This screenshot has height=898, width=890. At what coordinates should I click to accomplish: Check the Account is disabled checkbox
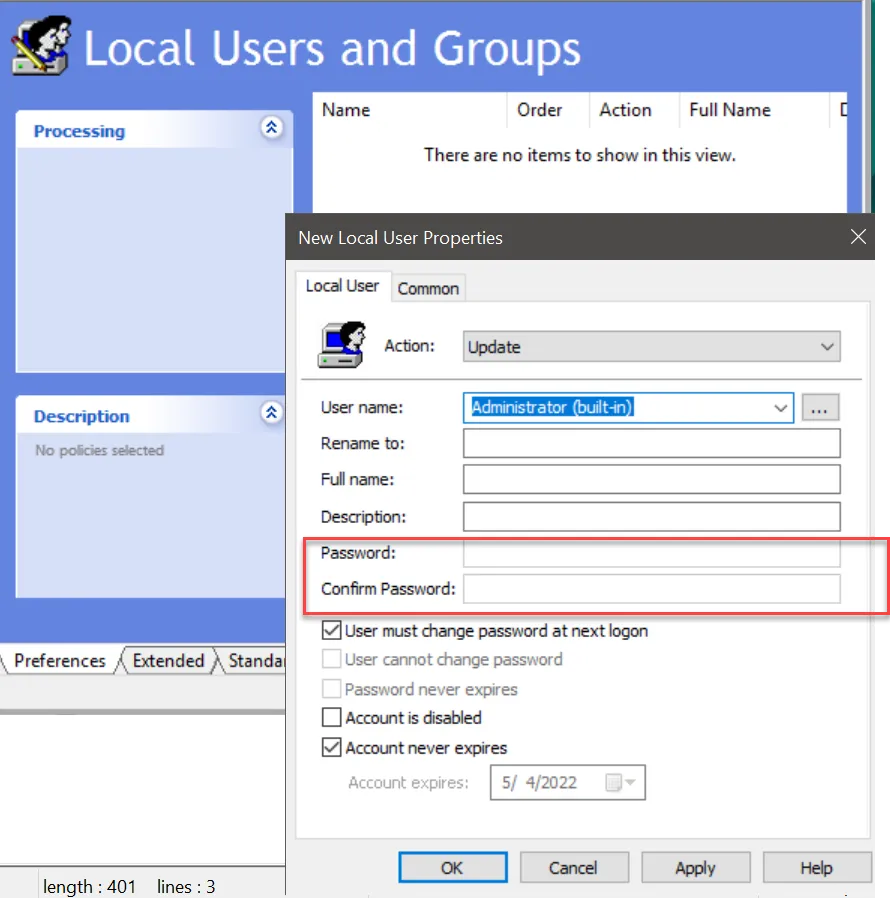[x=332, y=718]
